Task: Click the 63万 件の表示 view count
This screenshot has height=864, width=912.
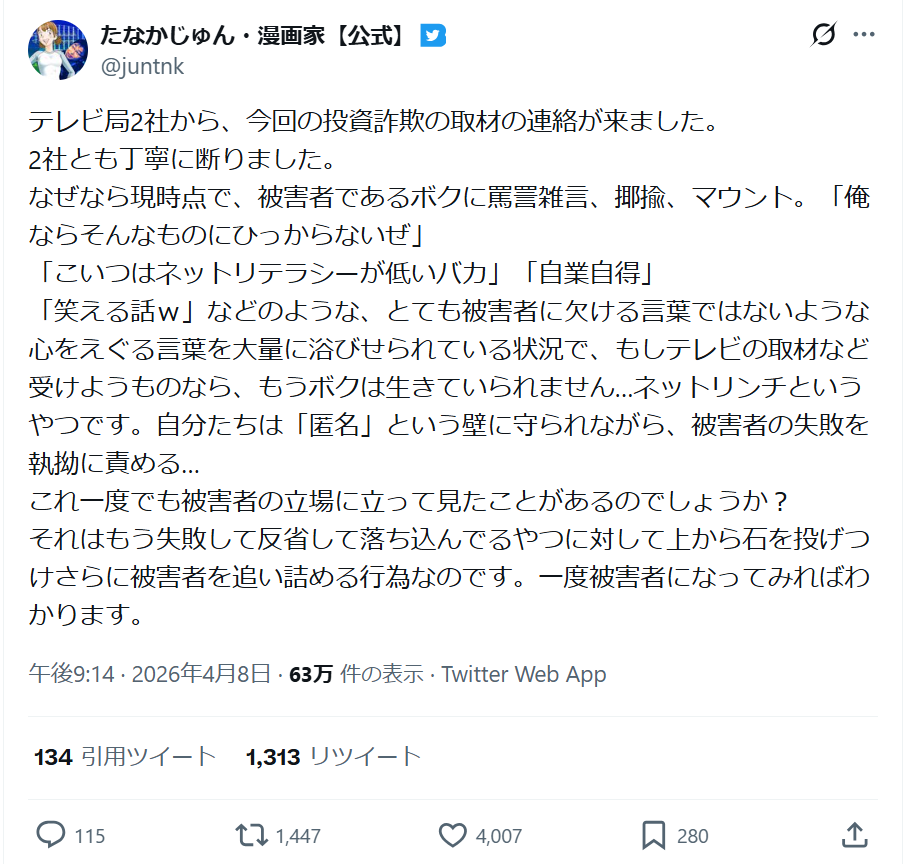Action: point(355,674)
